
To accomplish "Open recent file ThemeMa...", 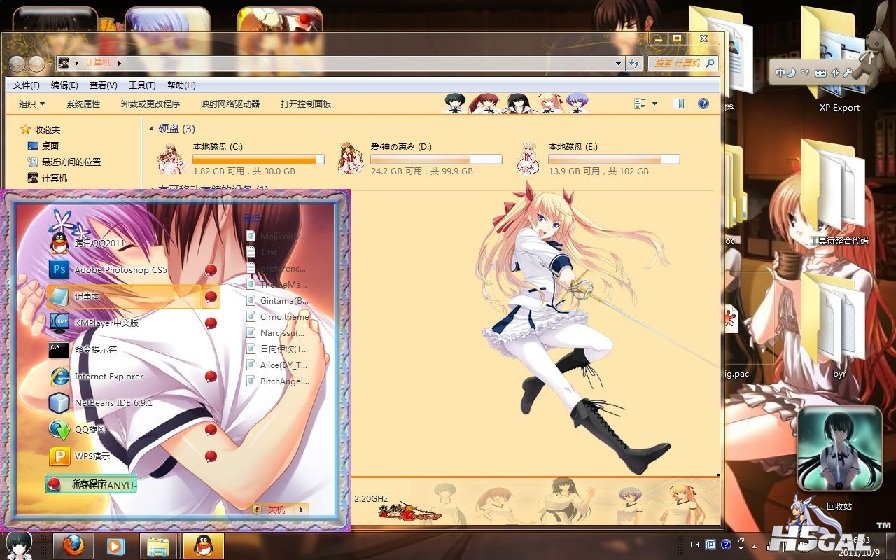I will click(x=278, y=284).
